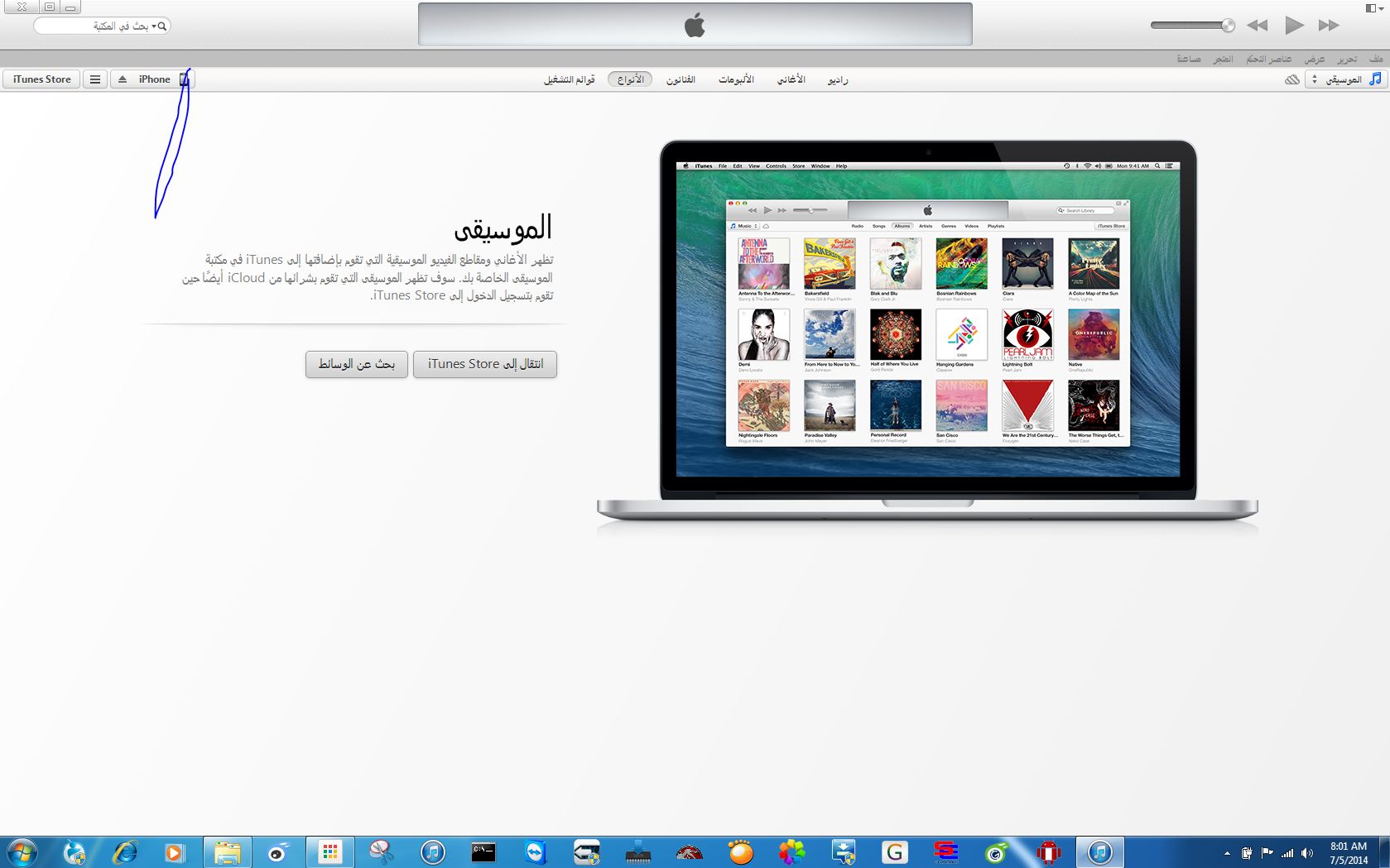Open the ملف (File) menu
Image resolution: width=1390 pixels, height=868 pixels.
point(1376,59)
